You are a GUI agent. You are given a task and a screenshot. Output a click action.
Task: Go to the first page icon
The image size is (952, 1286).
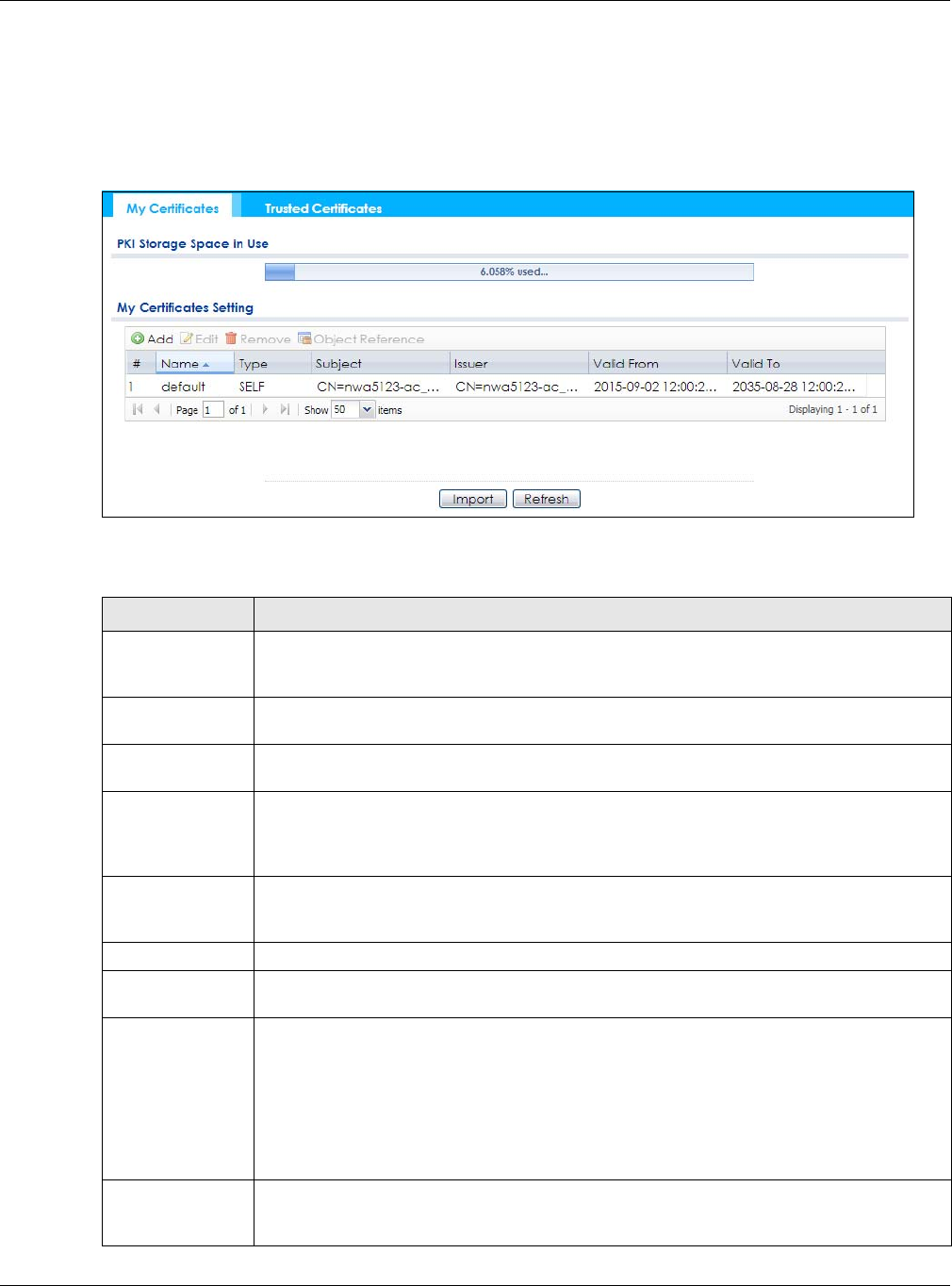tap(138, 409)
